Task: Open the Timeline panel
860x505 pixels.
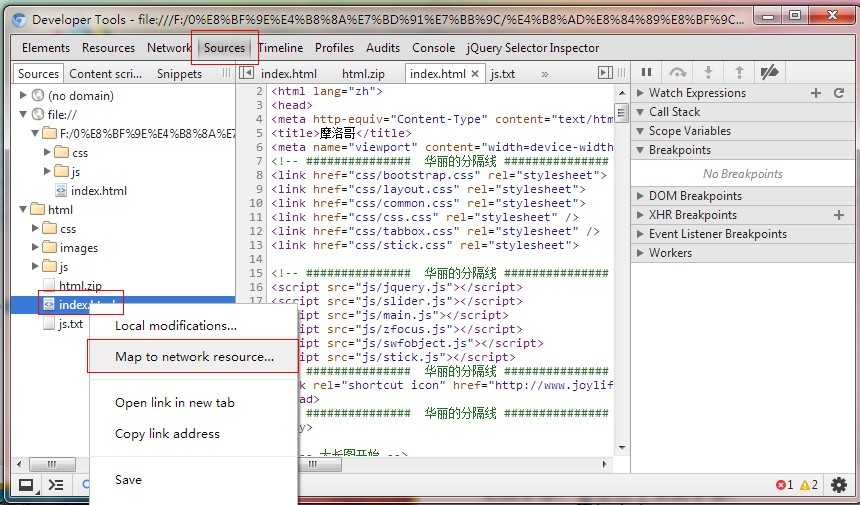Action: point(280,48)
